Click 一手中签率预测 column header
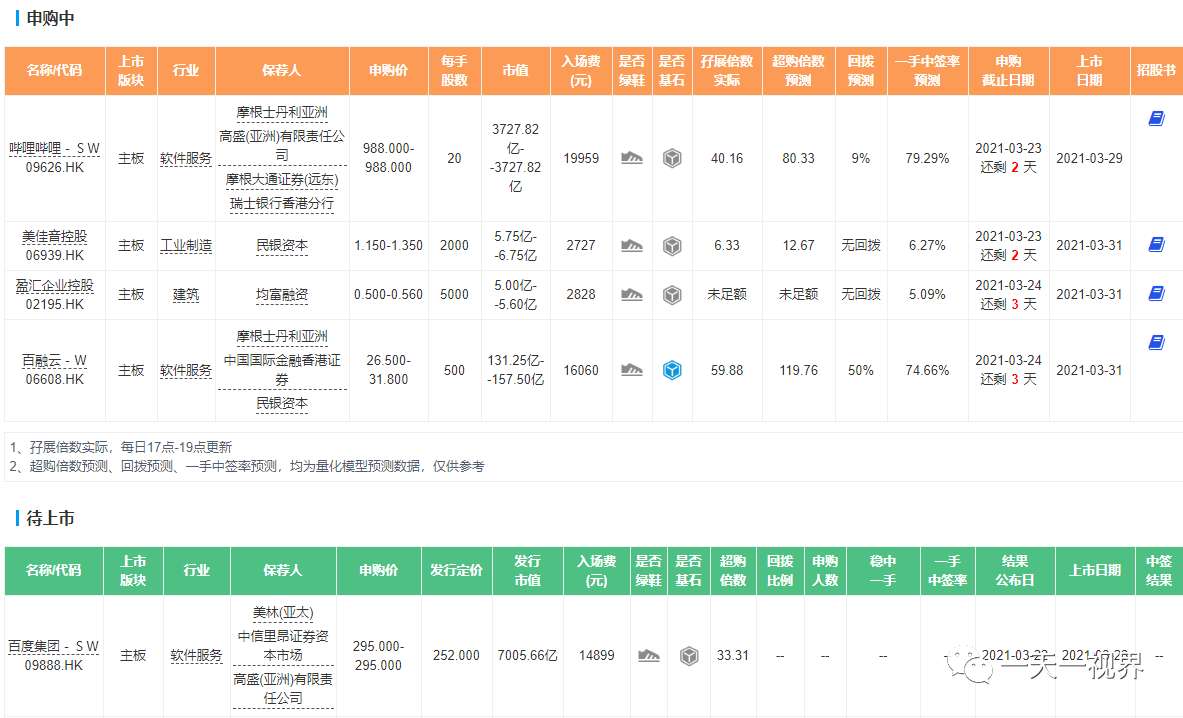The height and width of the screenshot is (718, 1183). point(927,70)
